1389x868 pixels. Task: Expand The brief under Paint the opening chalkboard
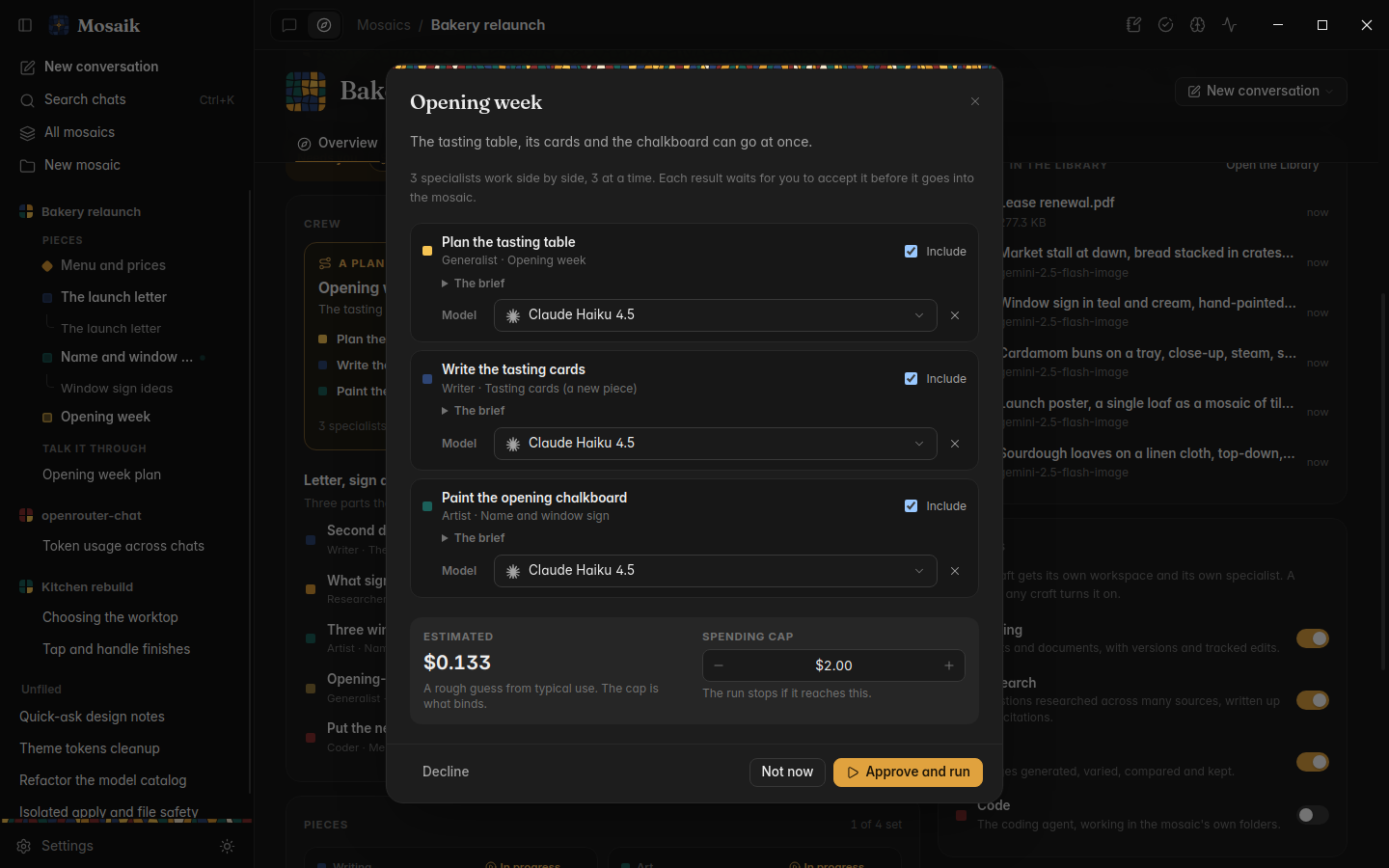(473, 537)
